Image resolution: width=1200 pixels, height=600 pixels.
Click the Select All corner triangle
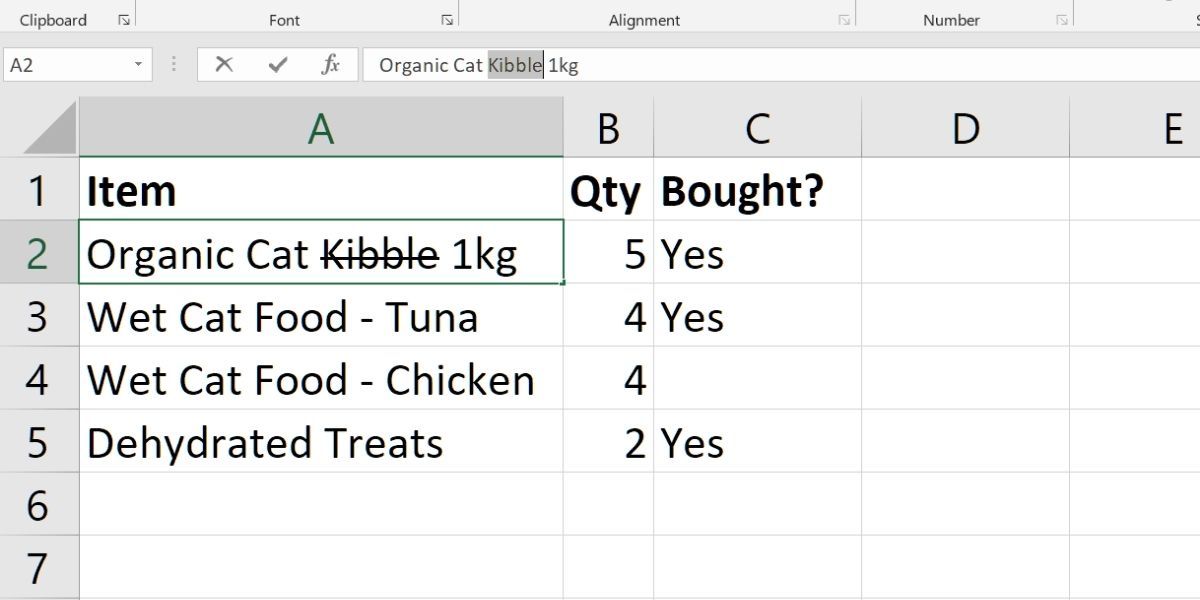coord(50,130)
